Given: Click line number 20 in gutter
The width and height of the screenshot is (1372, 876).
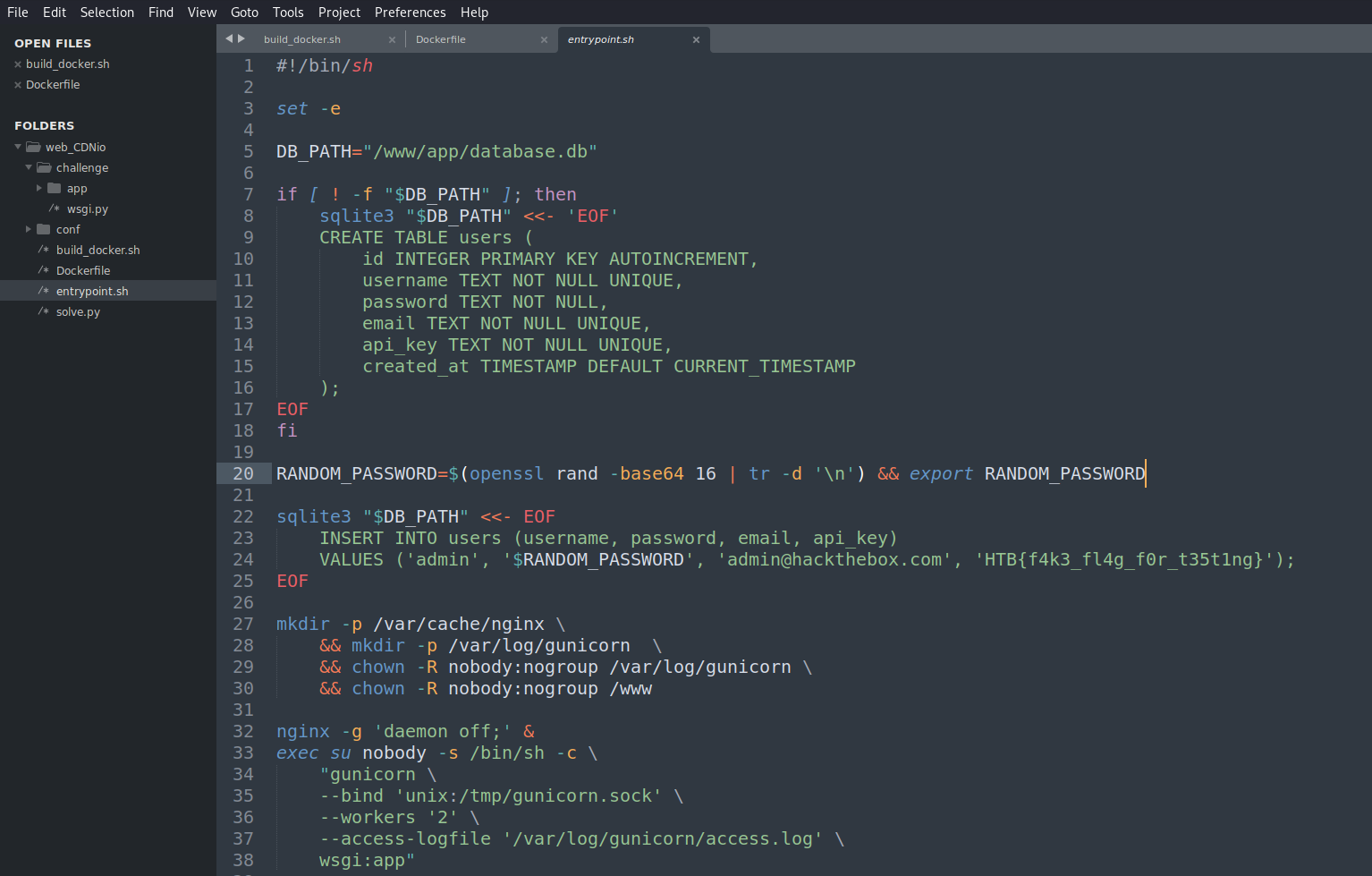Looking at the screenshot, I should pos(243,474).
